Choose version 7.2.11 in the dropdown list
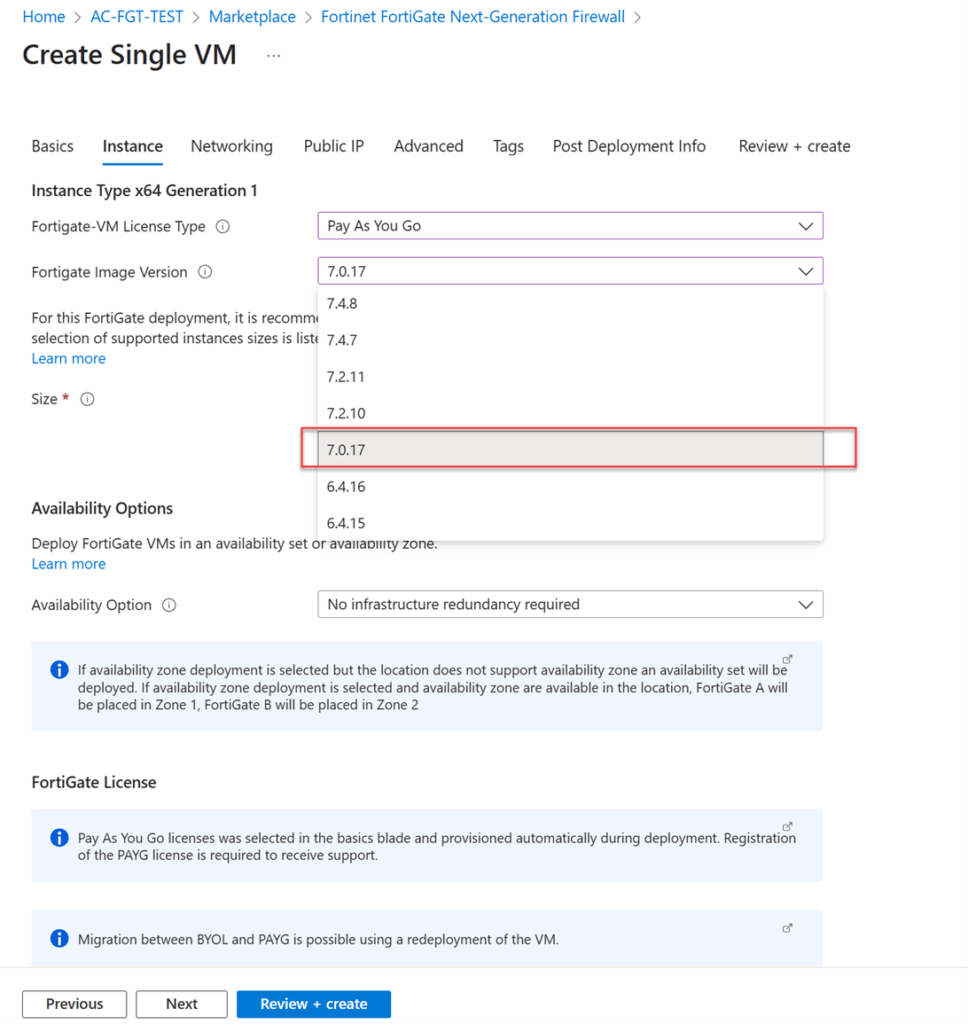 pos(345,377)
